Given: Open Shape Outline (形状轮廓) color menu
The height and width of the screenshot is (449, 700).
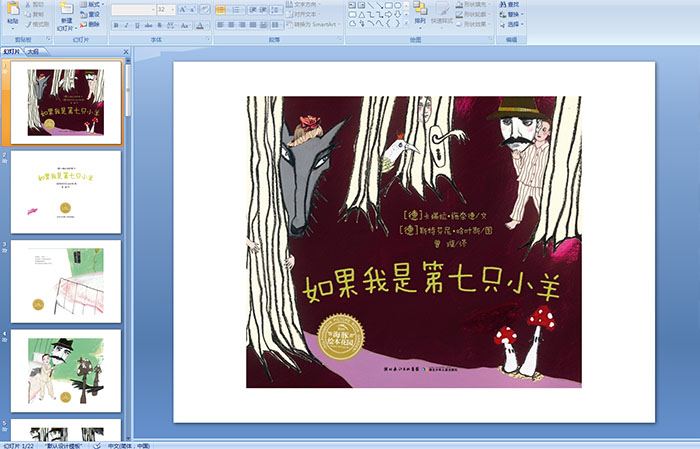Looking at the screenshot, I should [x=472, y=14].
